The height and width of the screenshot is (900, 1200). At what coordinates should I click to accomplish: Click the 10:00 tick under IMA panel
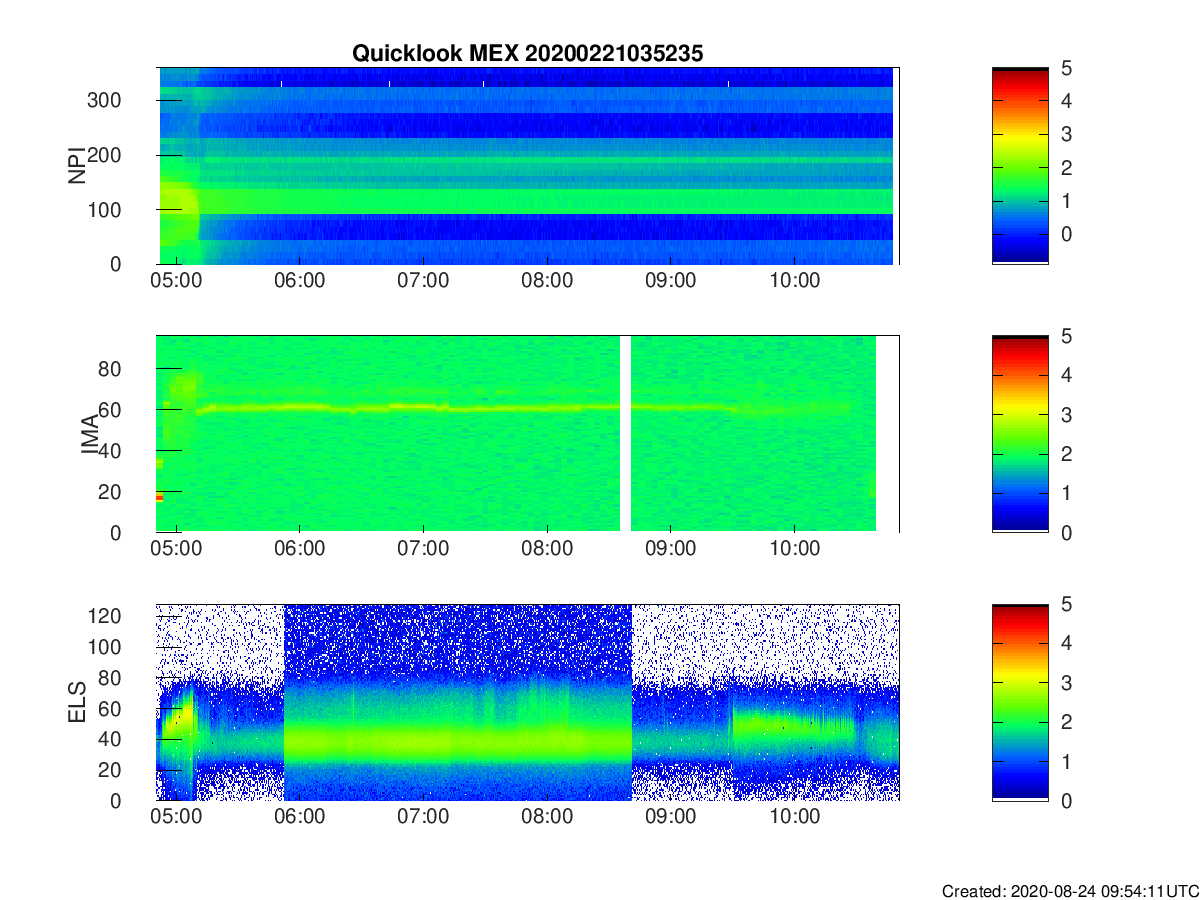(794, 549)
